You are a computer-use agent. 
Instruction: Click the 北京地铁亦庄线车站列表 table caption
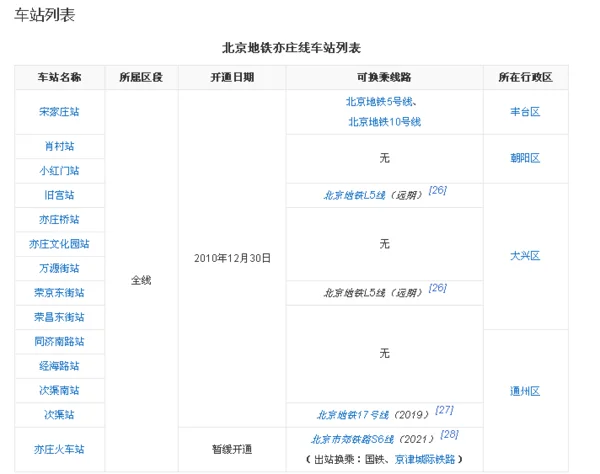[292, 48]
